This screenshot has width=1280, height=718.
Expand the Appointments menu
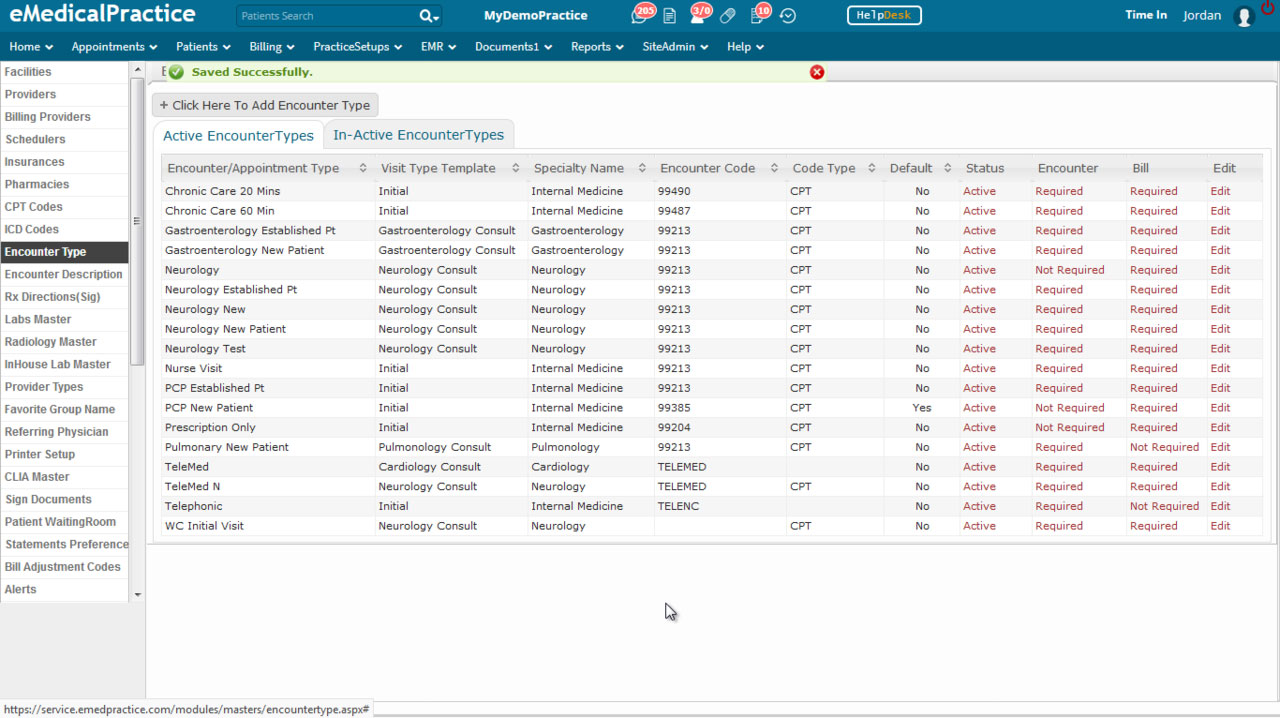(x=115, y=47)
